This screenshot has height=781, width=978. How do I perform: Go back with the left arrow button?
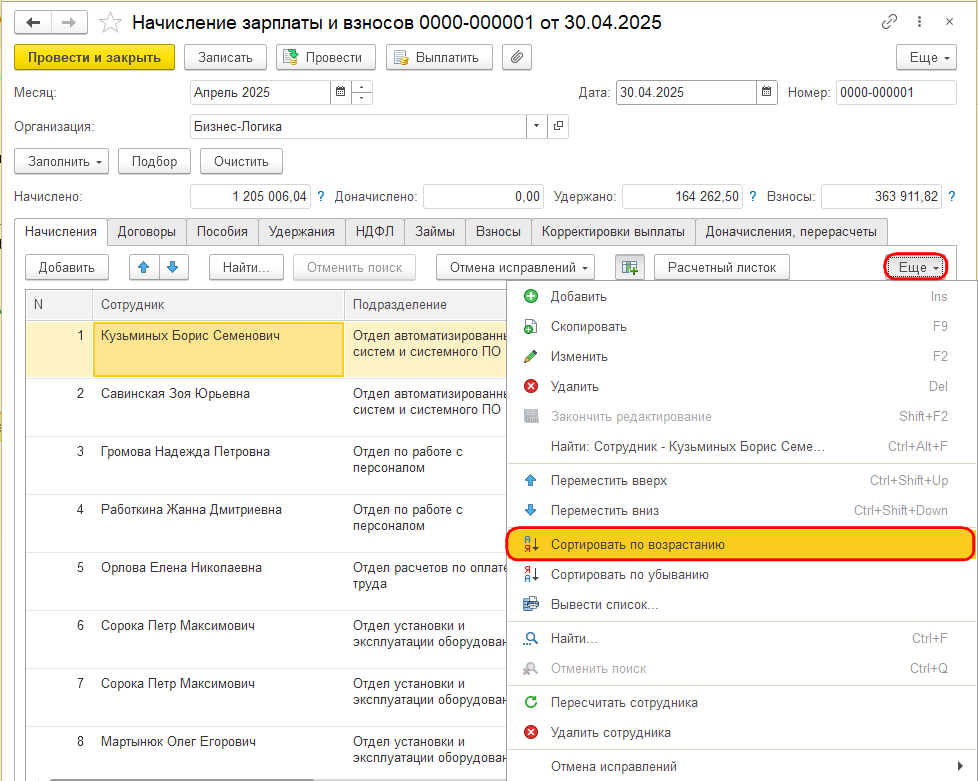(33, 23)
